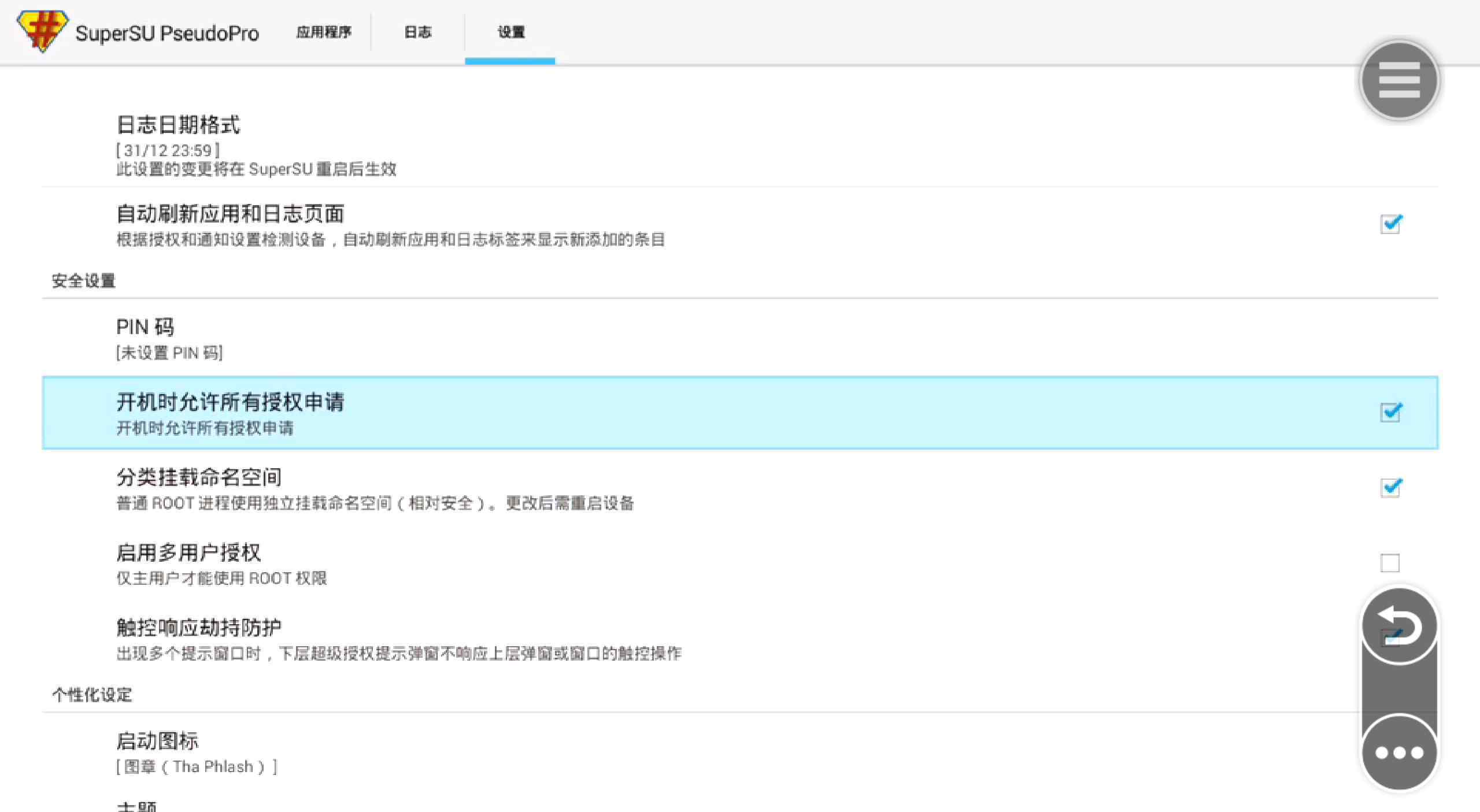Click the SuperSU PseudoPro title text
The width and height of the screenshot is (1480, 812).
click(167, 34)
